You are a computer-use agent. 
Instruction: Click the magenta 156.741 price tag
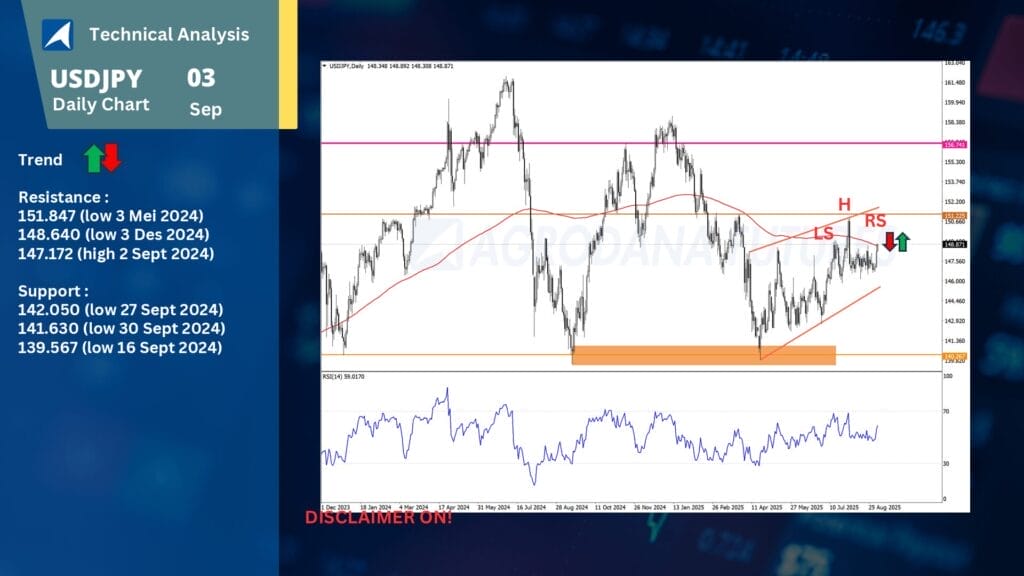[954, 144]
